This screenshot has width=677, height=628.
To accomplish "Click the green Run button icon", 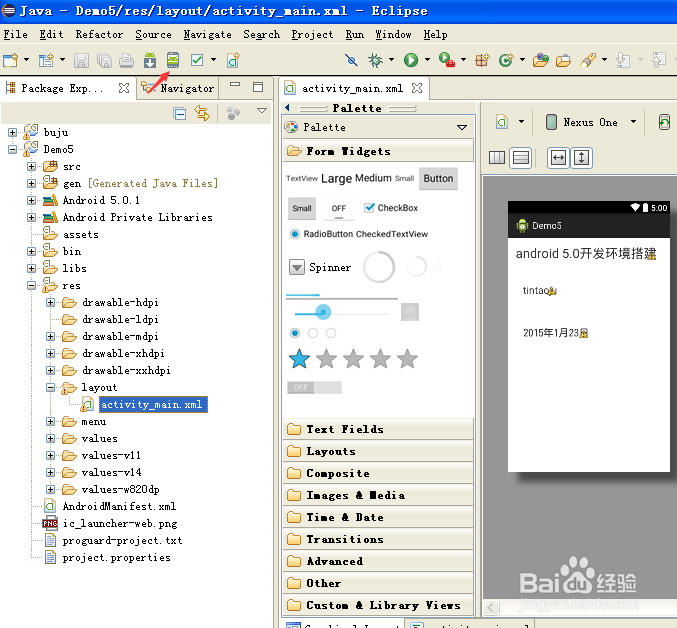I will click(x=411, y=60).
